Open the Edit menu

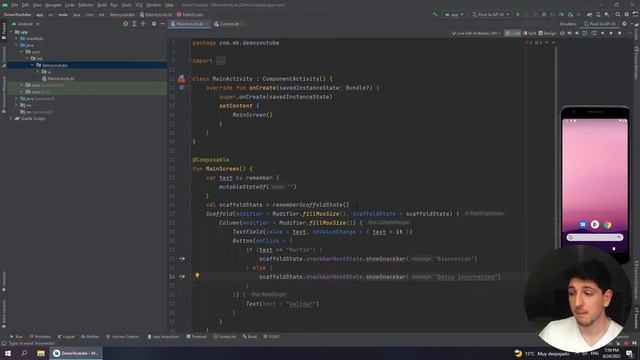[25, 5]
